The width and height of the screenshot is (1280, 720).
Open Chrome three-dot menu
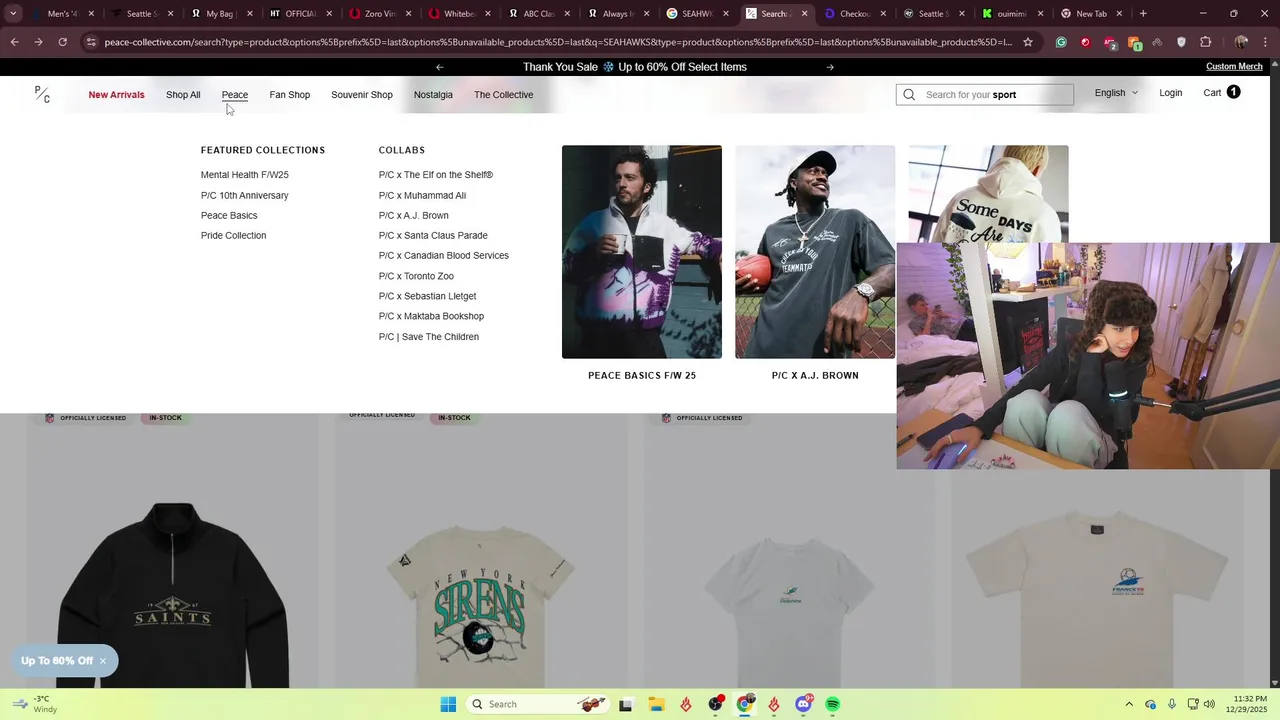1265,42
